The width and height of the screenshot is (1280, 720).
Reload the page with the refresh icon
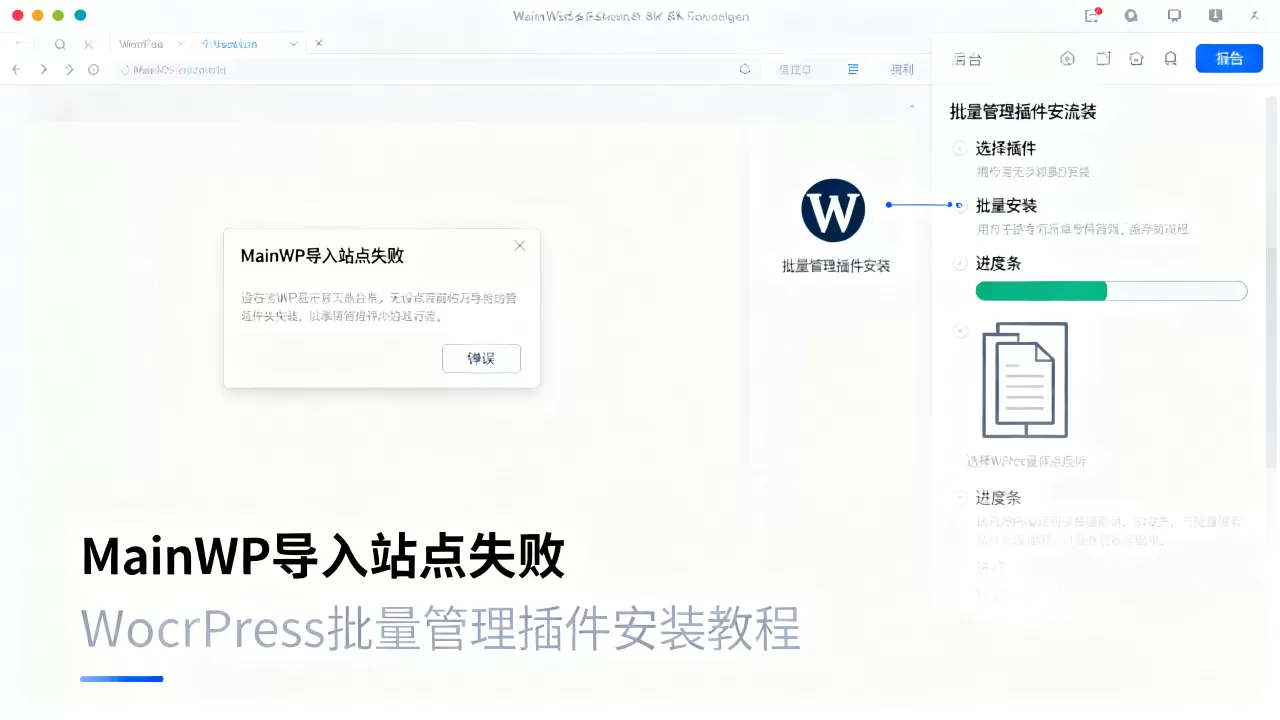(x=745, y=70)
